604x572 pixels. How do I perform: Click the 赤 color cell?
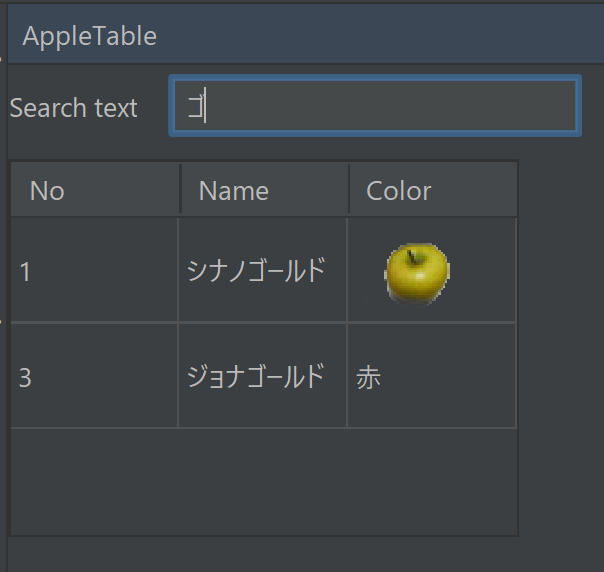point(431,377)
